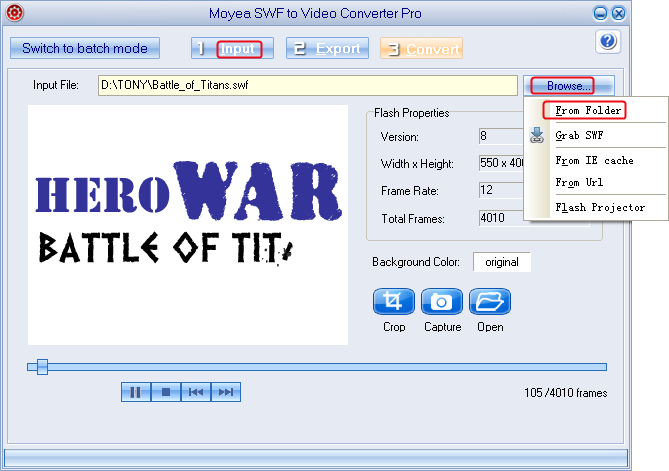Image resolution: width=669 pixels, height=471 pixels.
Task: Minimize the converter window
Action: (x=600, y=13)
